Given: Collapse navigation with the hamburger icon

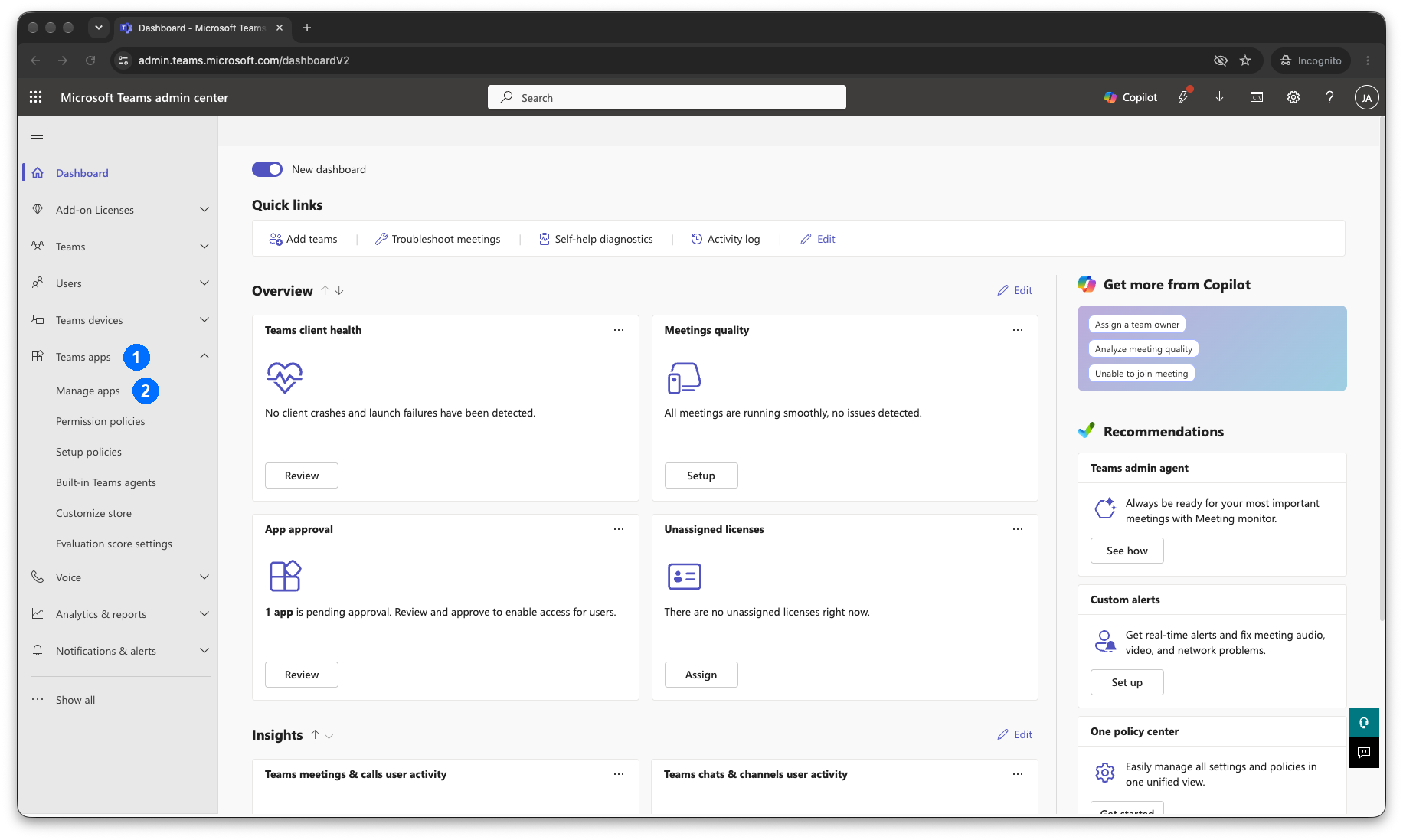Looking at the screenshot, I should [x=37, y=136].
